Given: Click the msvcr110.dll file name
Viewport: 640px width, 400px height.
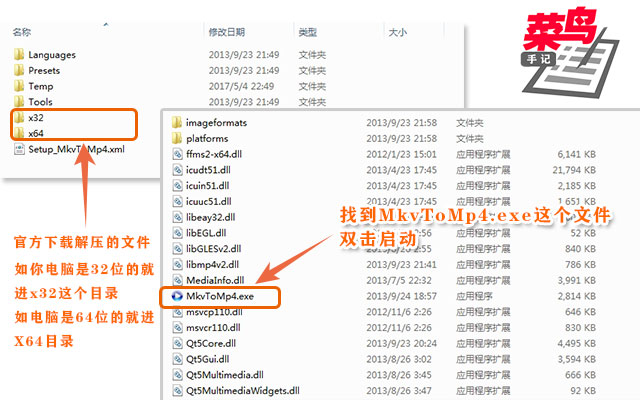Looking at the screenshot, I should coord(213,328).
